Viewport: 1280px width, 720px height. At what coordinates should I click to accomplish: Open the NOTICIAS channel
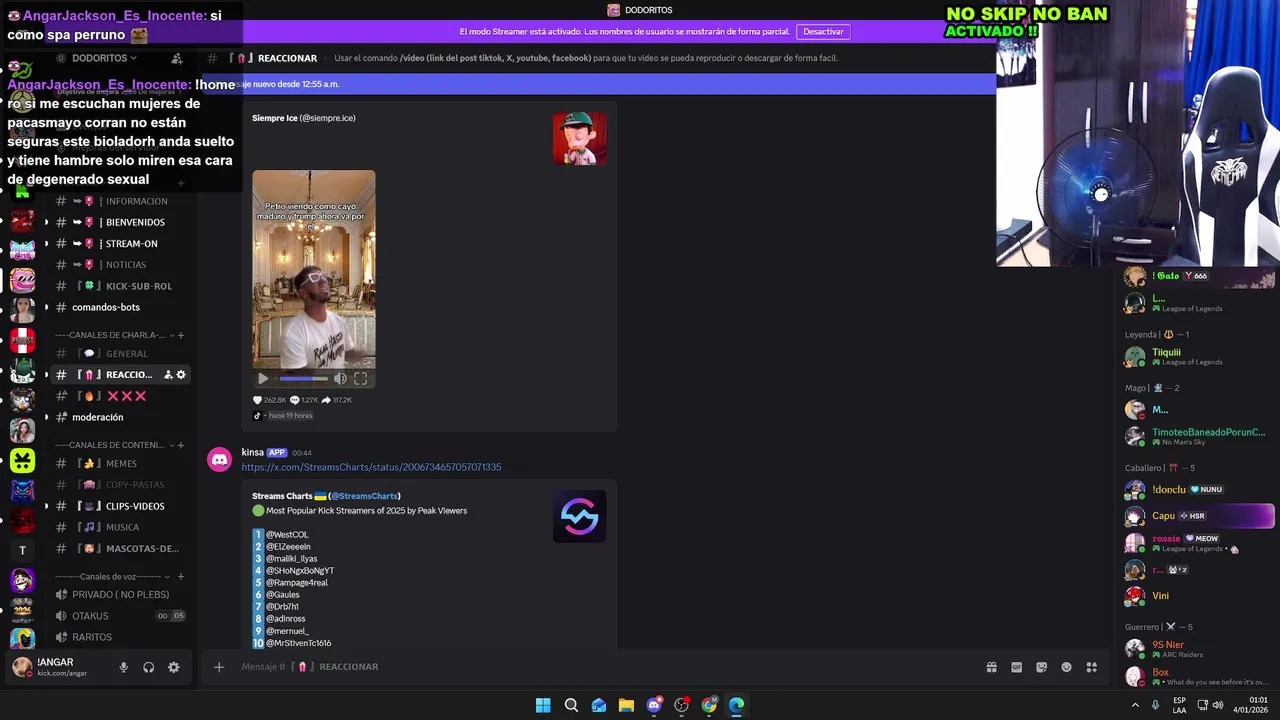tap(120, 265)
